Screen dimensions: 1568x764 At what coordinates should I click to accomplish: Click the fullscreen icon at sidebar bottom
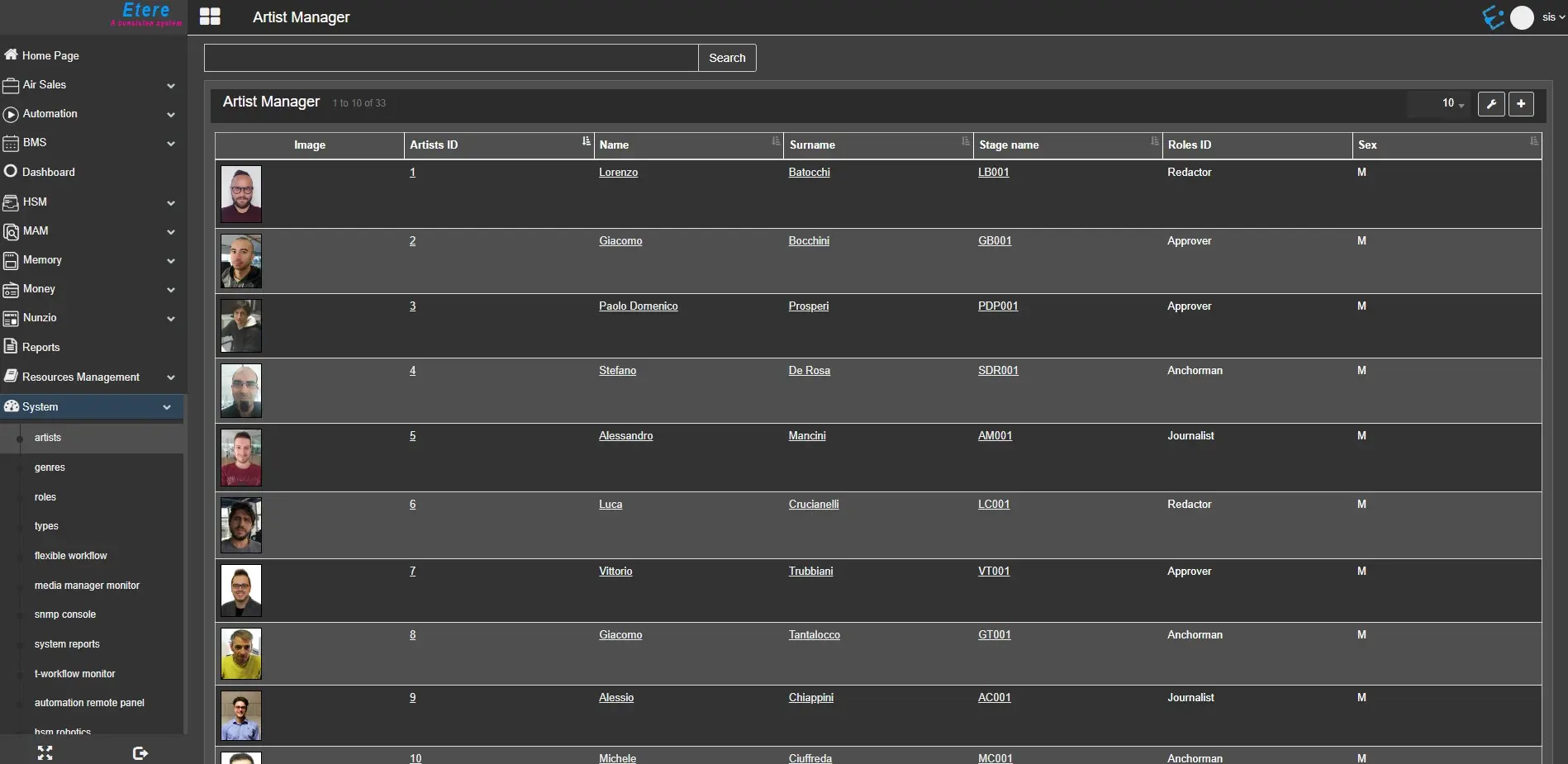[45, 752]
